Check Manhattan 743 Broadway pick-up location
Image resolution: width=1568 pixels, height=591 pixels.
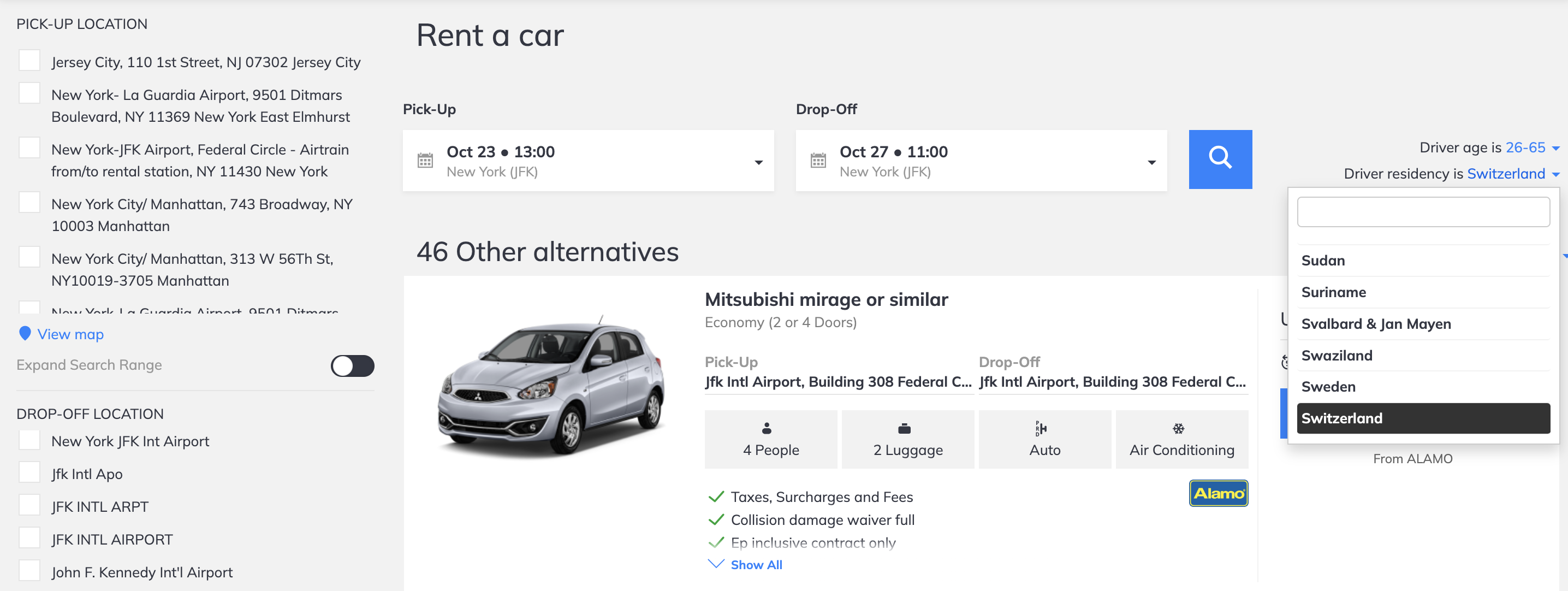point(29,203)
